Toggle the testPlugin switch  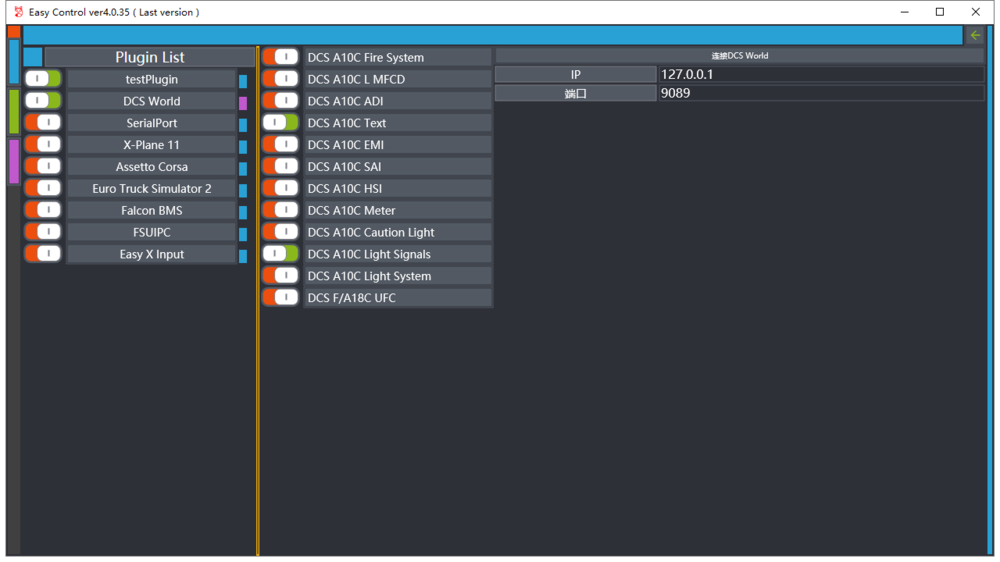click(x=43, y=79)
